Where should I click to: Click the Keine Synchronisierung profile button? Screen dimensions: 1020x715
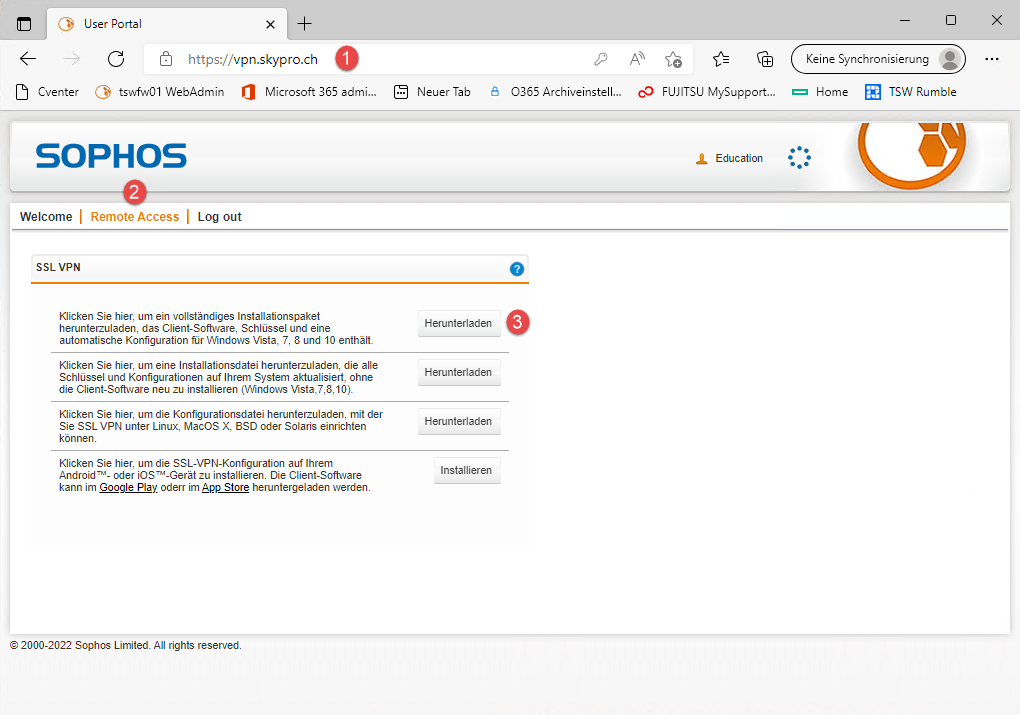[x=878, y=59]
